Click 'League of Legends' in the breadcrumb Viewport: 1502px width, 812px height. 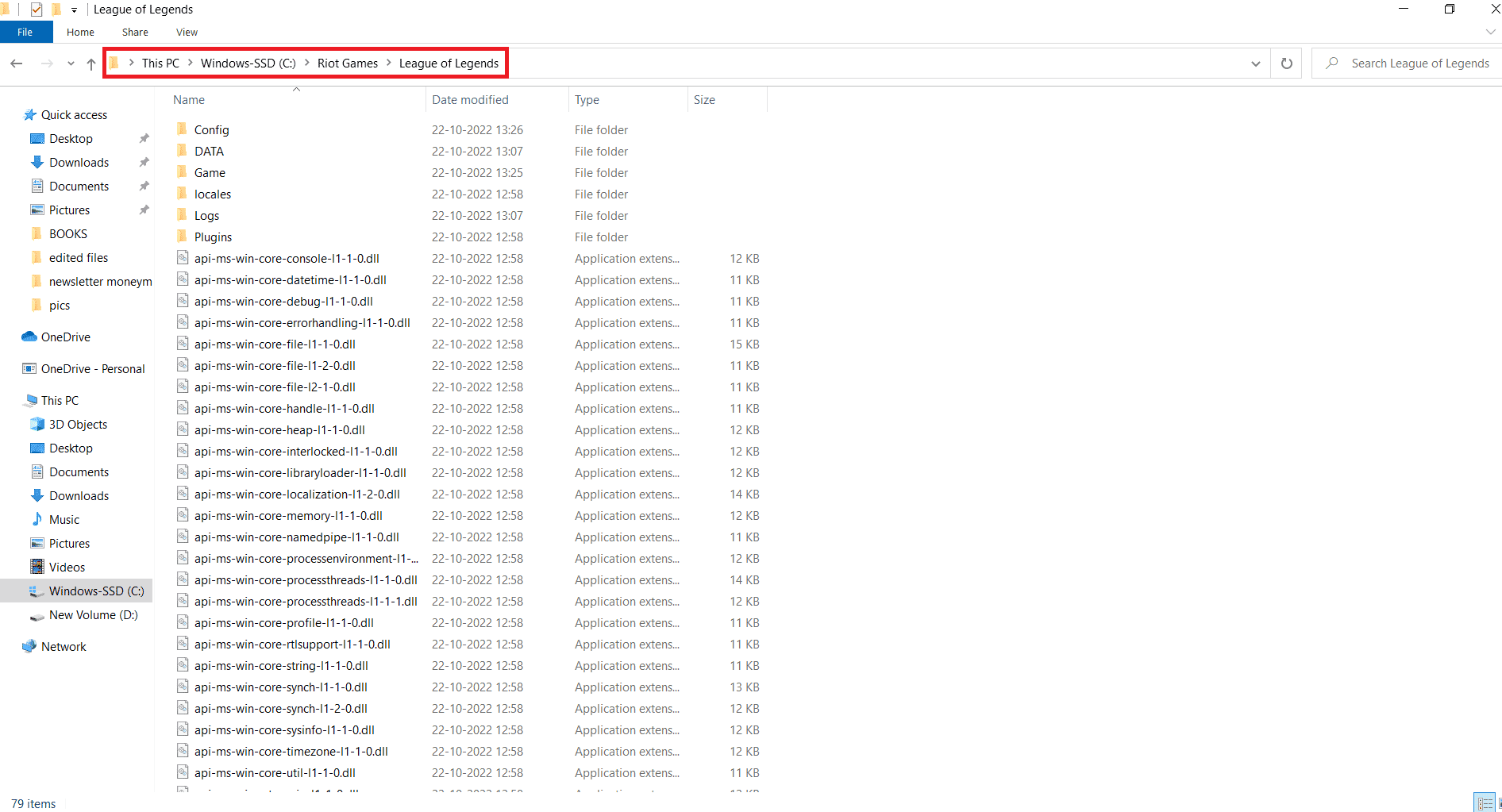(449, 63)
